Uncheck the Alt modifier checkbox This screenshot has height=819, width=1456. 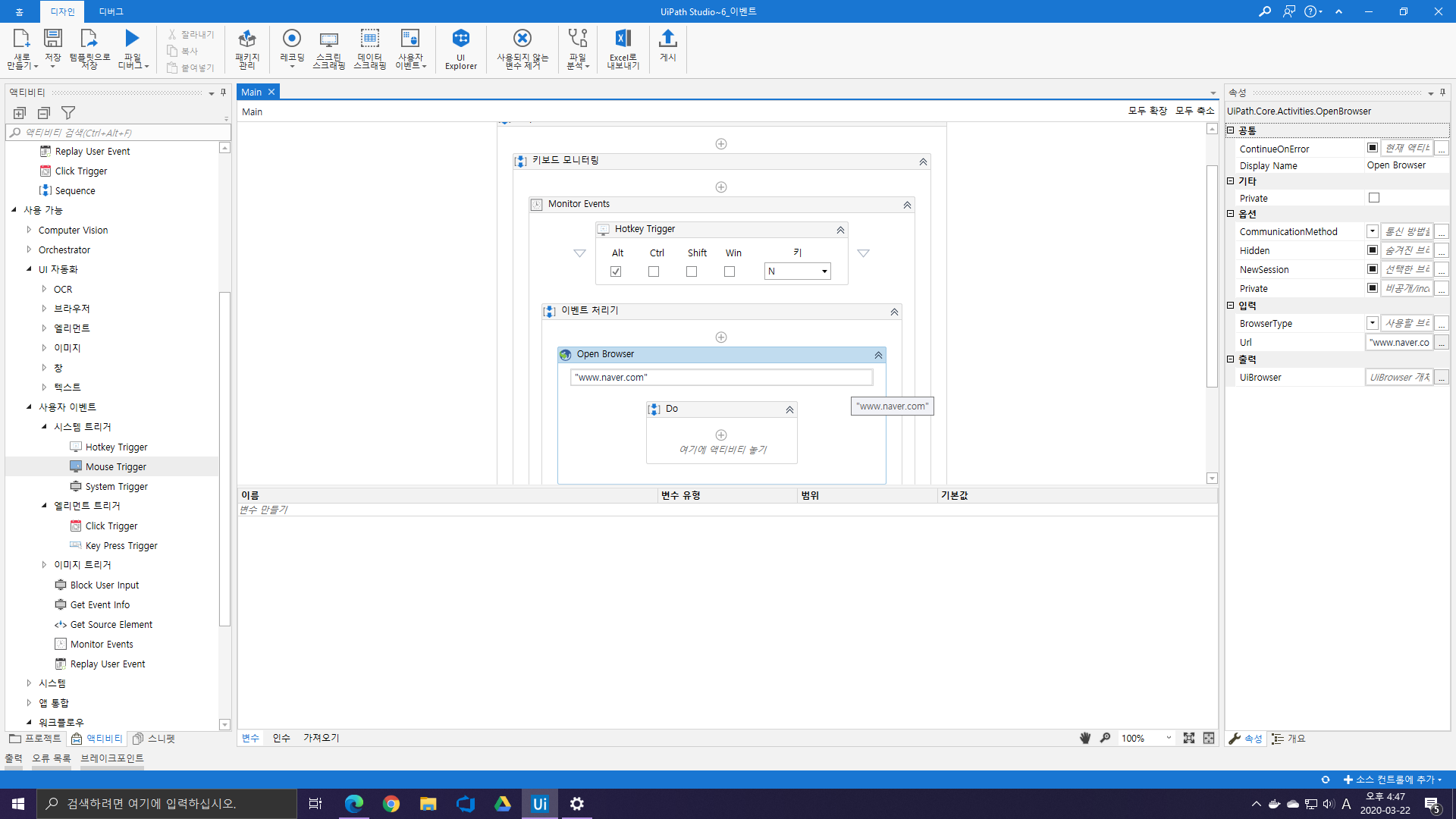tap(616, 271)
